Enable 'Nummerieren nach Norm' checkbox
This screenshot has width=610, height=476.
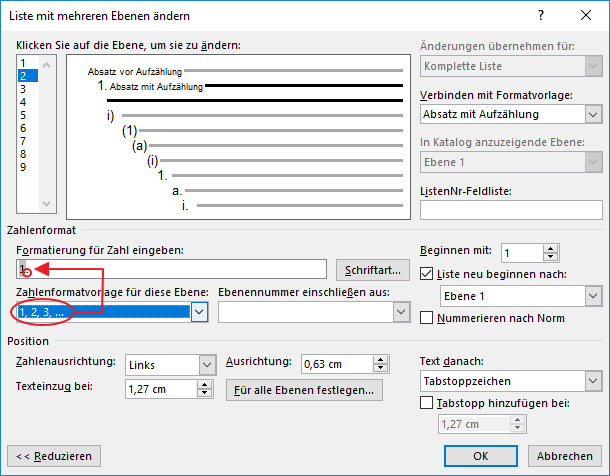tap(428, 318)
